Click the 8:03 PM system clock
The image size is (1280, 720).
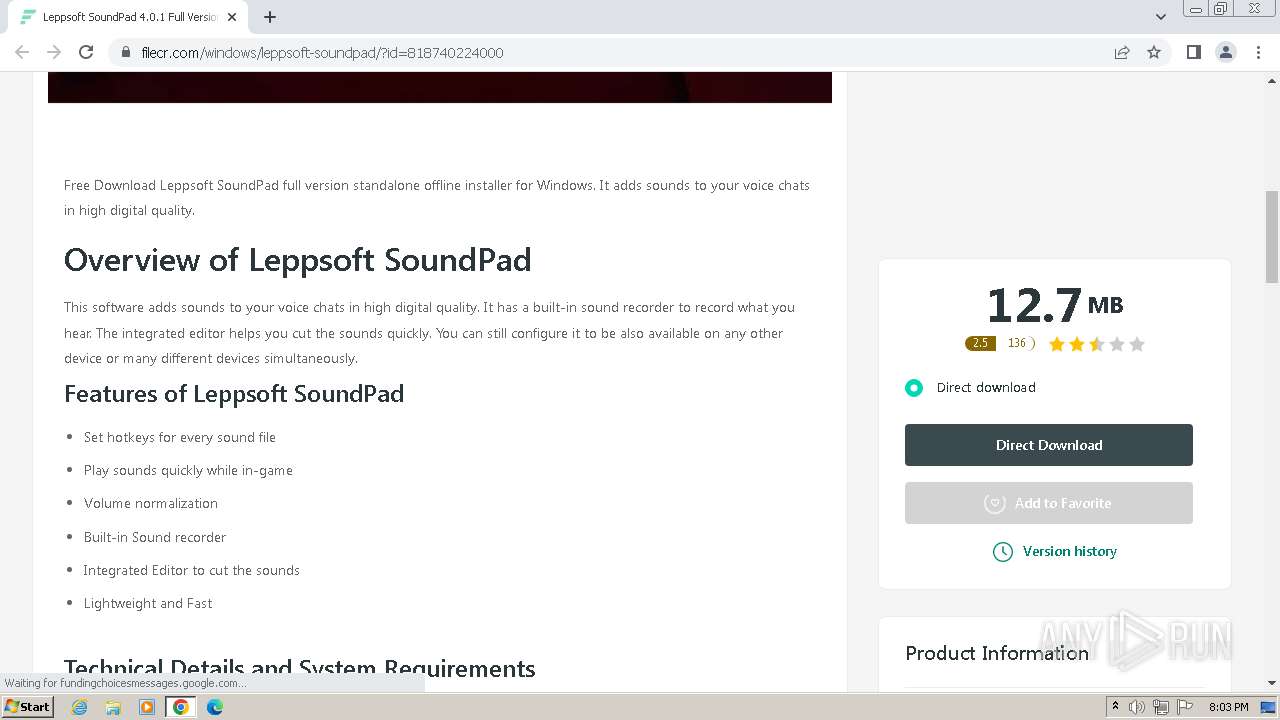1229,707
